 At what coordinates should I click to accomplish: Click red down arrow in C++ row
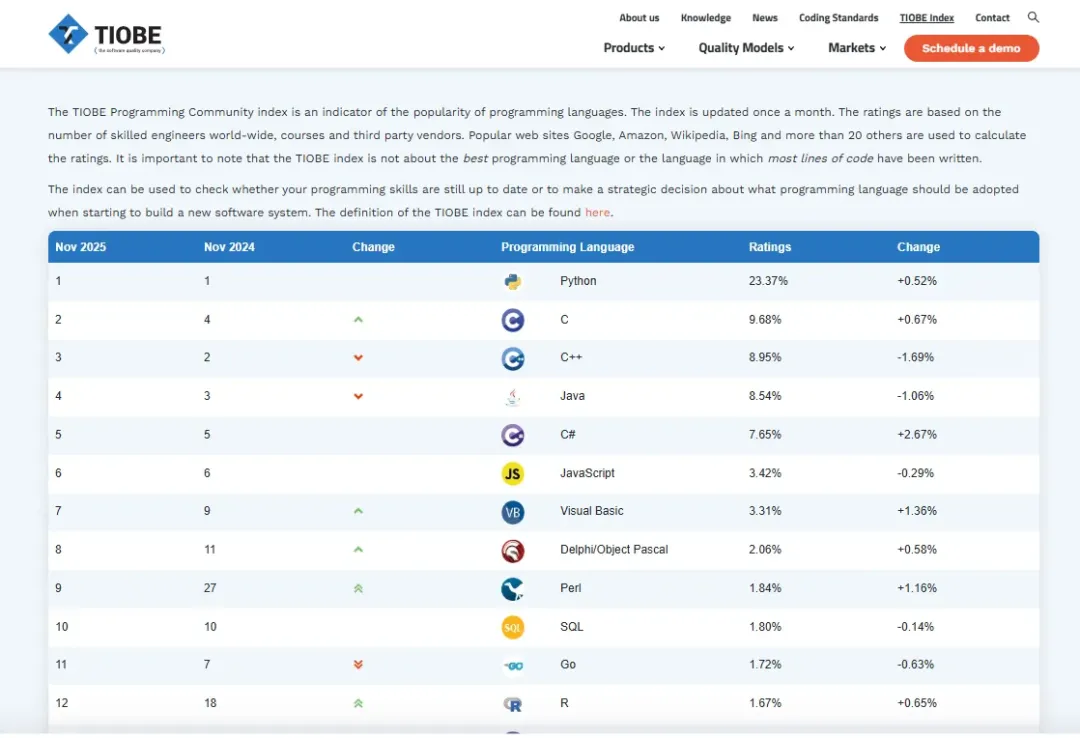coord(358,358)
